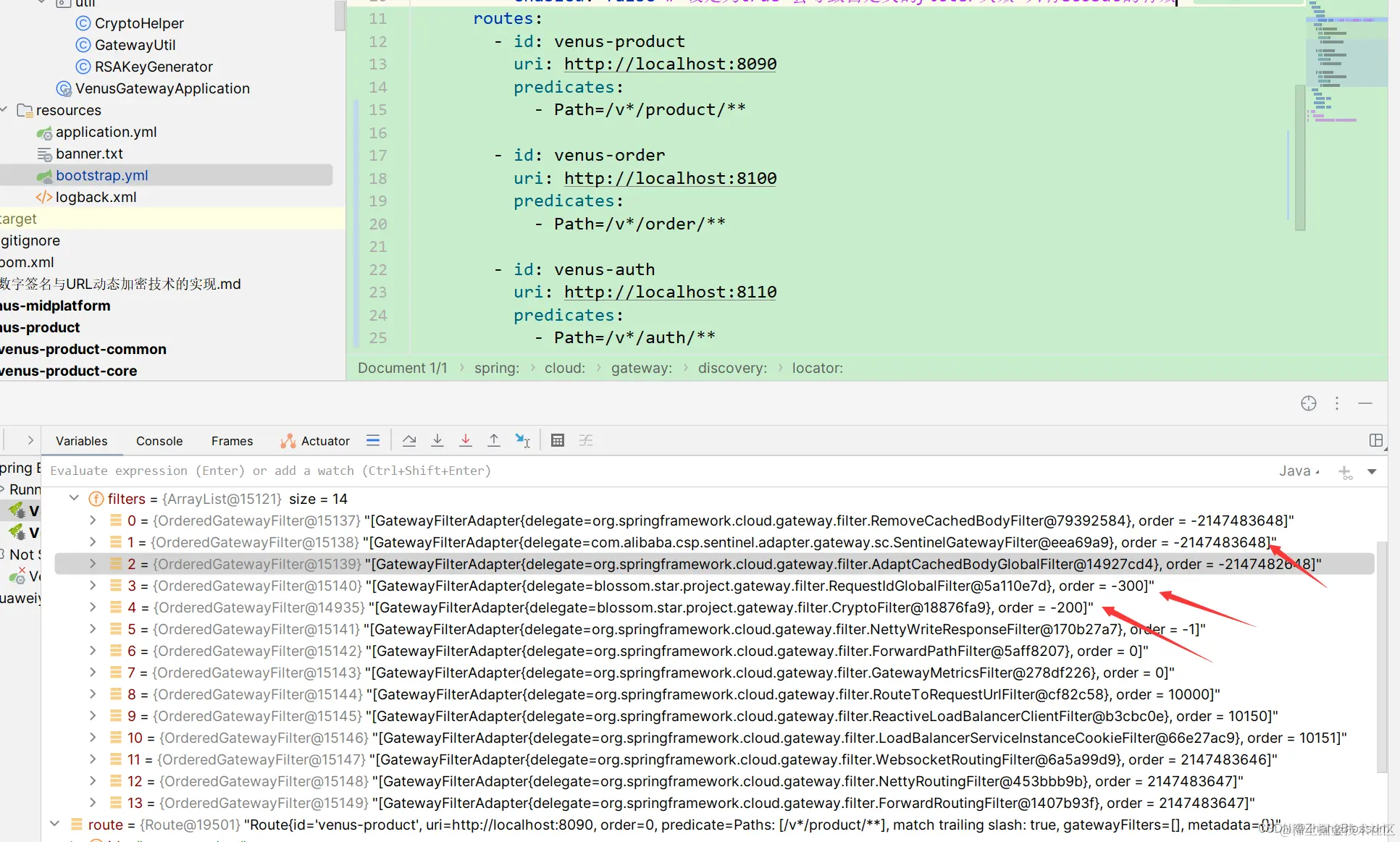The width and height of the screenshot is (1400, 842).
Task: Click the Run to Cursor icon
Action: tap(522, 440)
